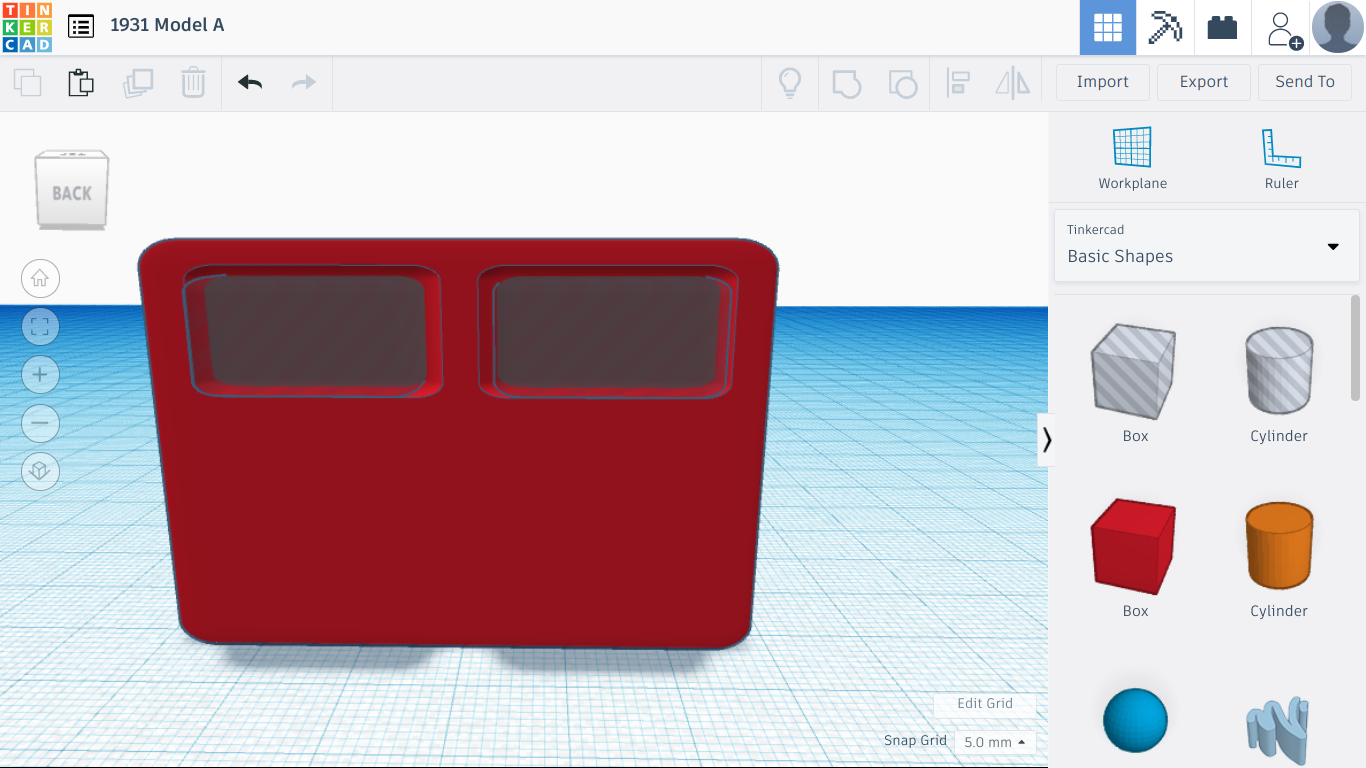Click the Align icon

pyautogui.click(x=958, y=83)
